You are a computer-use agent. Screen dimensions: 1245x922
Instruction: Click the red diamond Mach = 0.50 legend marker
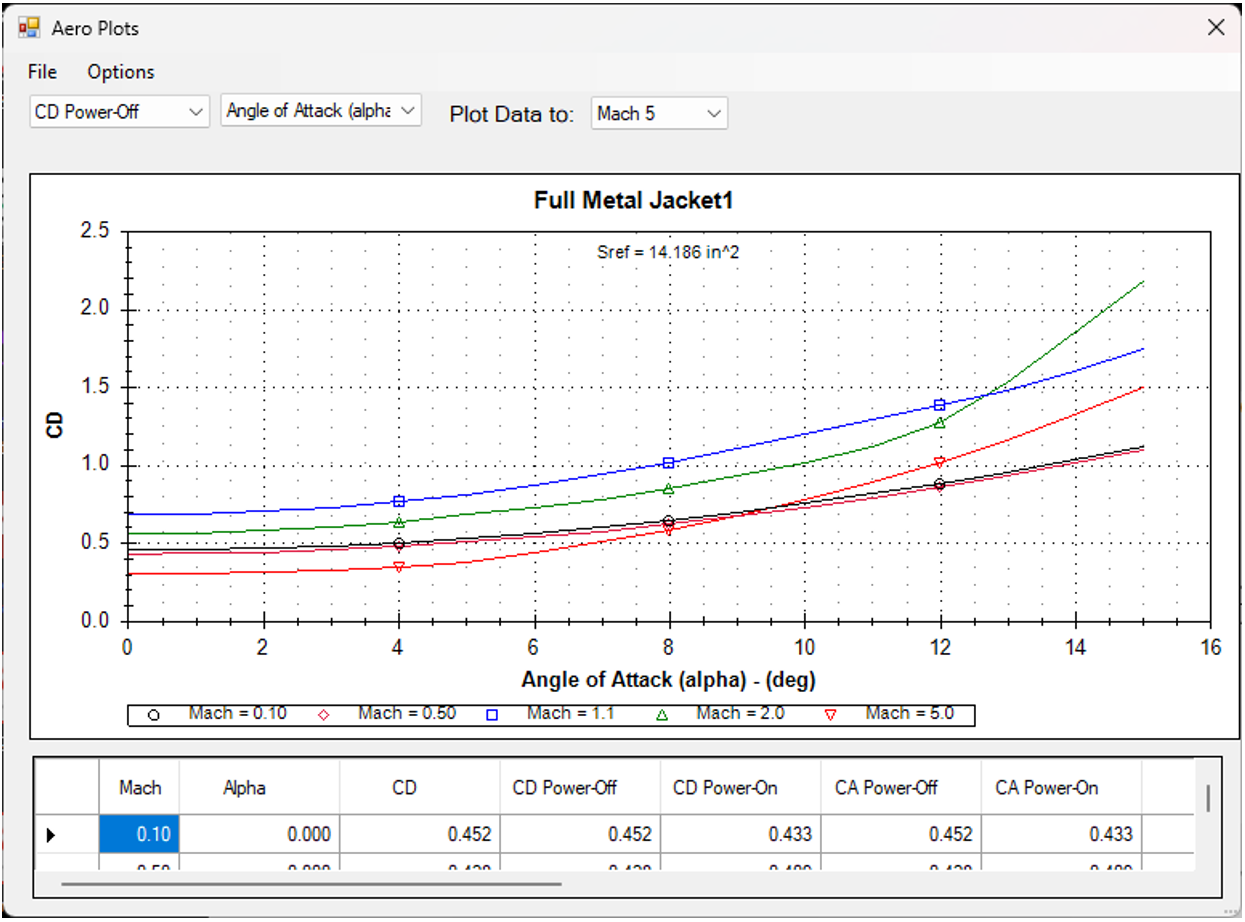point(323,715)
